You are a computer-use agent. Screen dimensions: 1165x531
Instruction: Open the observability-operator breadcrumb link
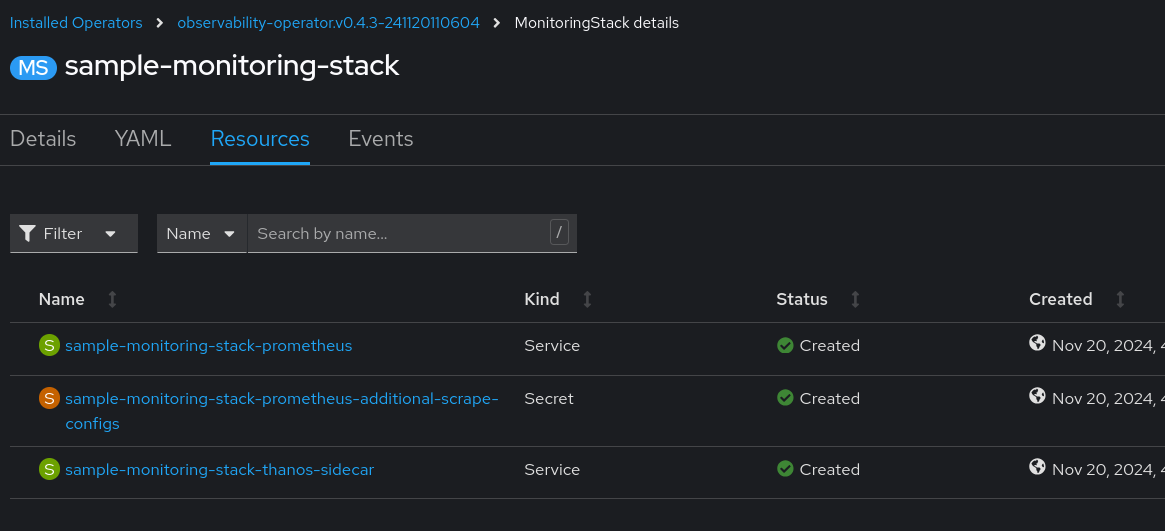[328, 23]
